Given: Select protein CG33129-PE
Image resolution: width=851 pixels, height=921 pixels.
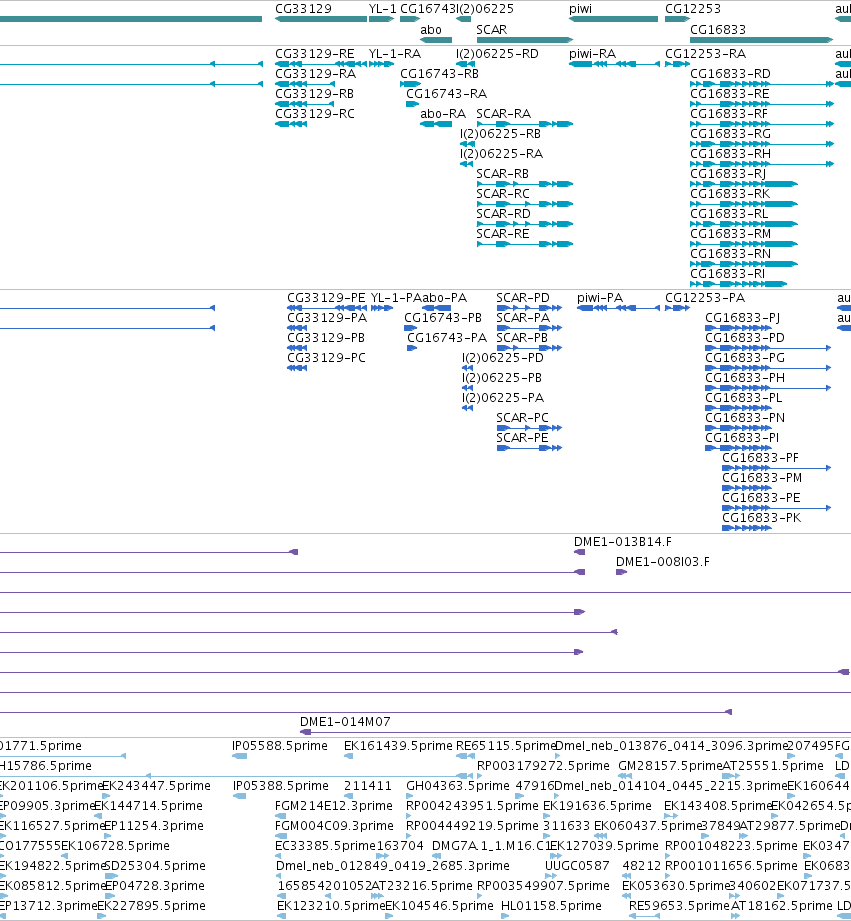Looking at the screenshot, I should point(326,298).
